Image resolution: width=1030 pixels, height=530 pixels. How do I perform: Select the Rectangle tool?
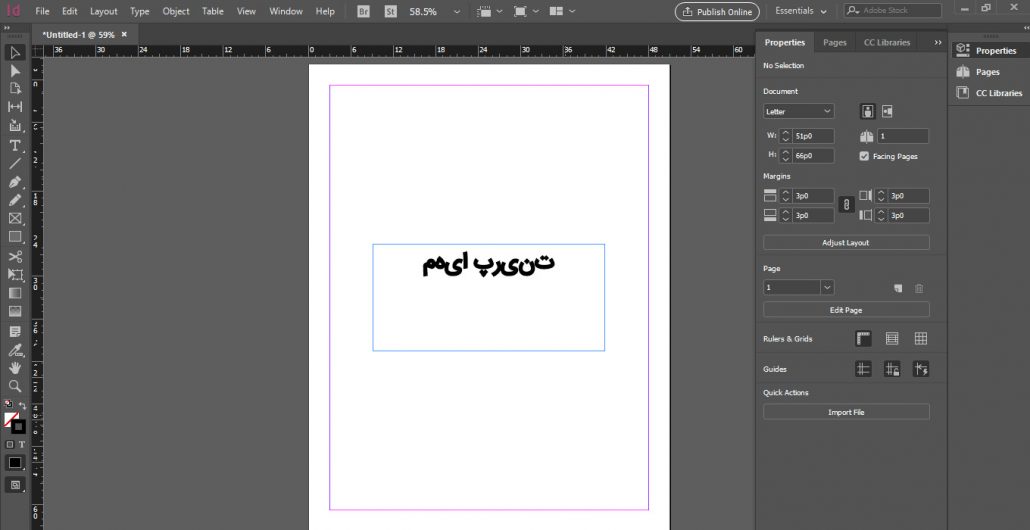click(15, 236)
